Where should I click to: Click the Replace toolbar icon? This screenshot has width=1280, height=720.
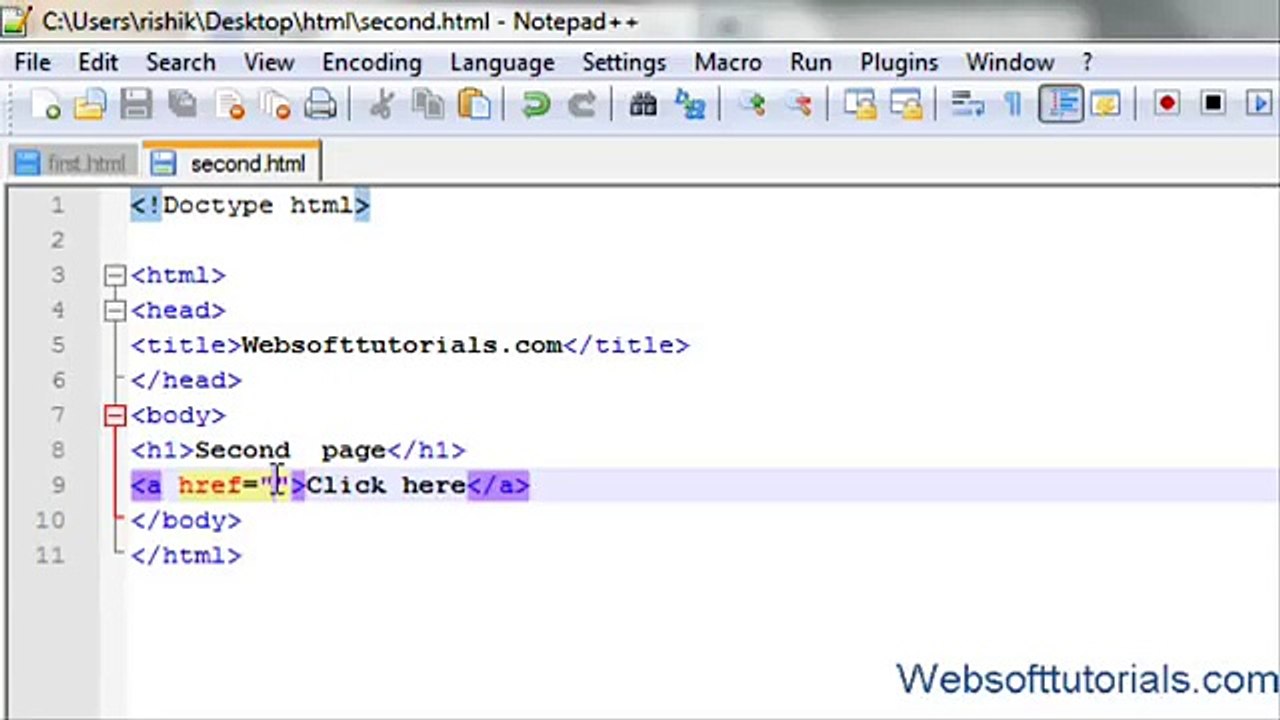(x=690, y=104)
